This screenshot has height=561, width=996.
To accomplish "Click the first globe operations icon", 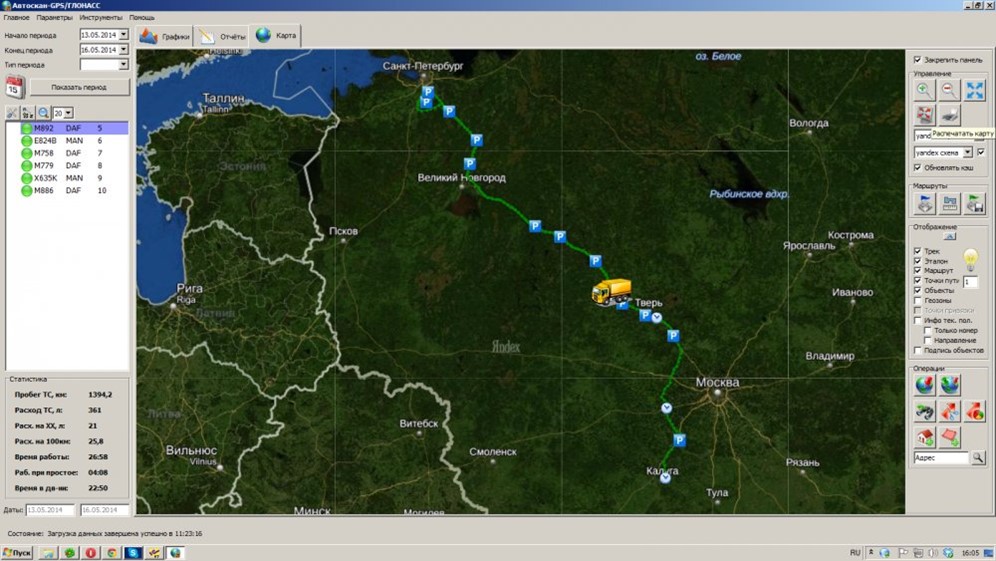I will coord(925,384).
